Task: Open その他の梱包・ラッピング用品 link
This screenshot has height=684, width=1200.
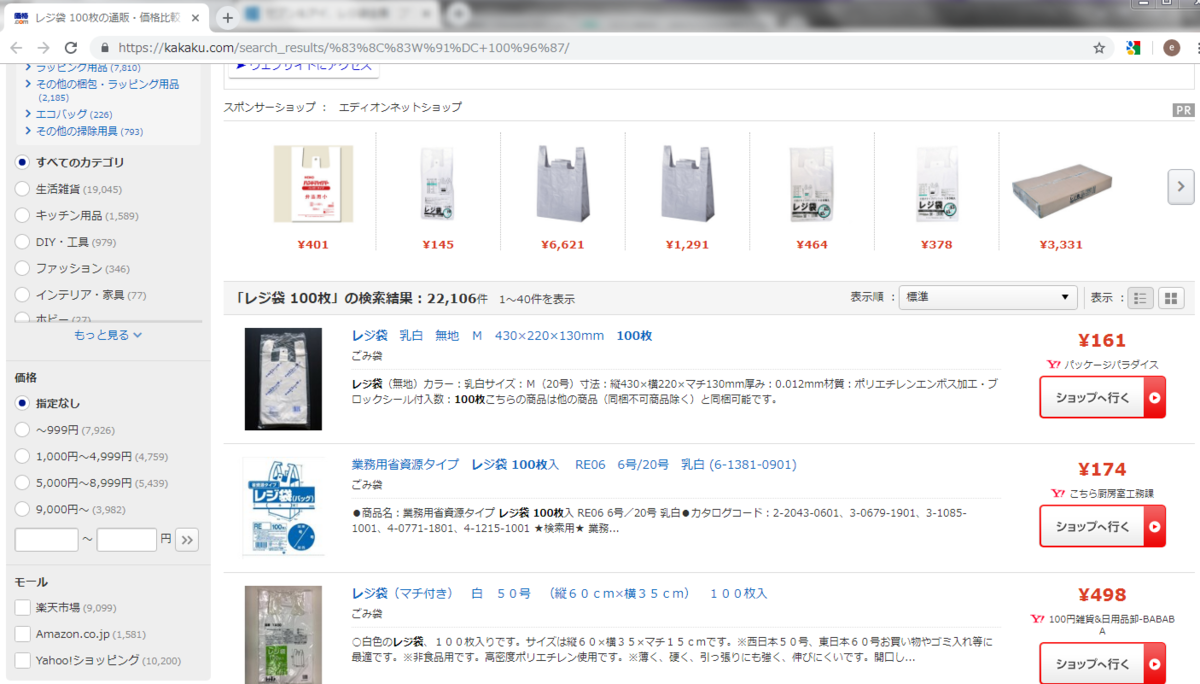Action: click(x=107, y=84)
